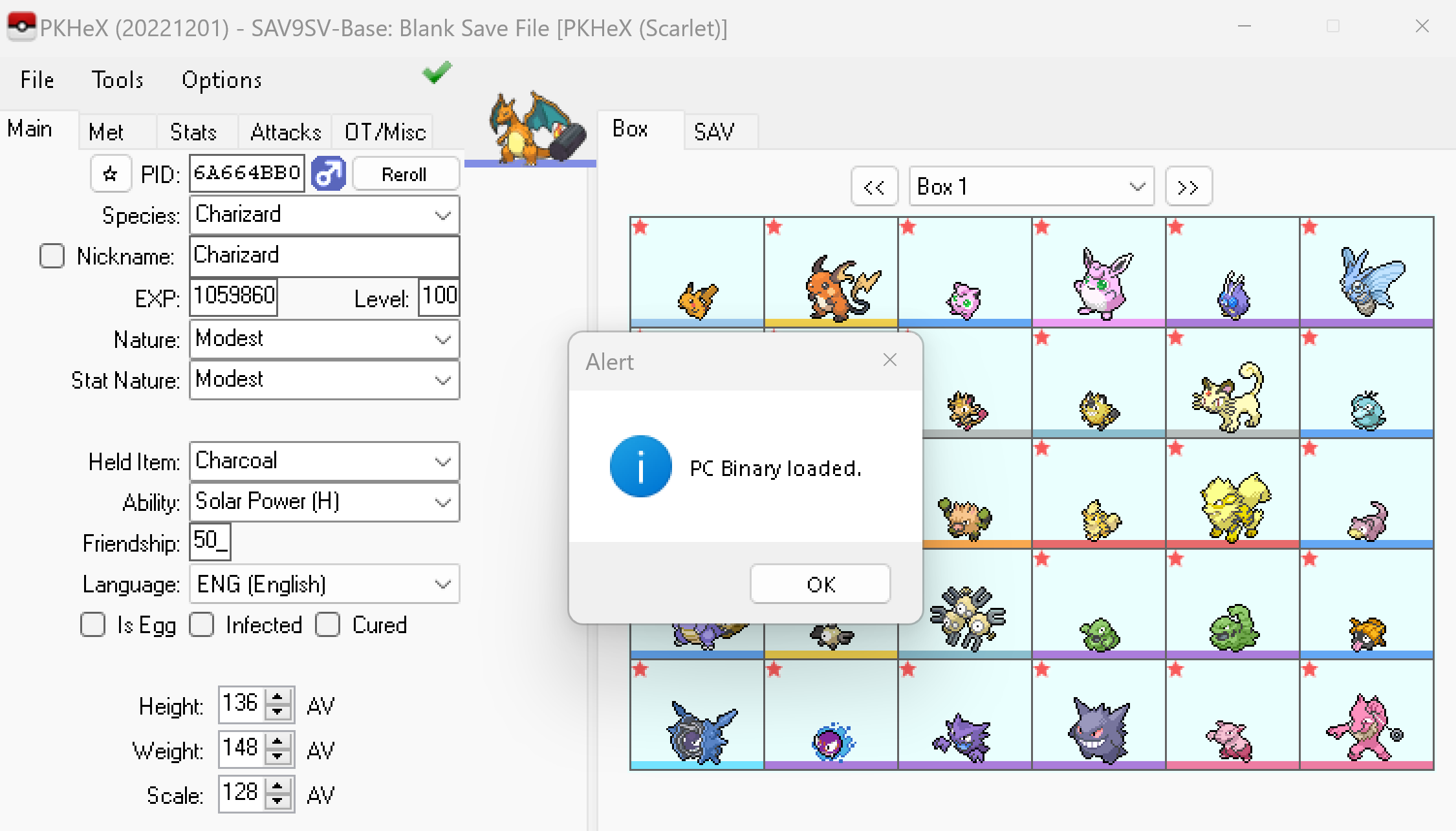1456x831 pixels.
Task: Click the Nickname input field
Action: click(x=324, y=255)
